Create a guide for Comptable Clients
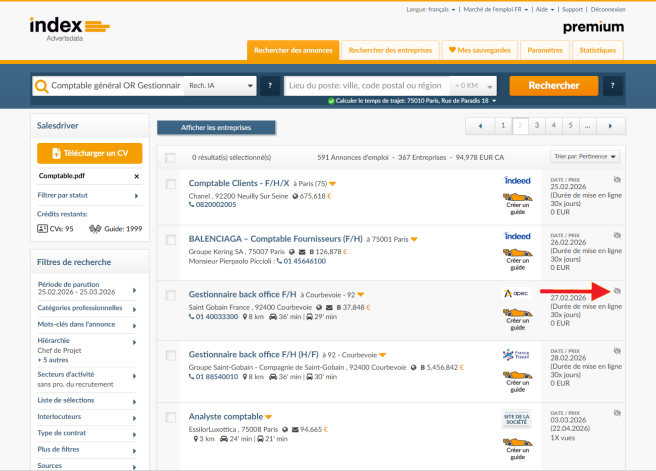This screenshot has width=656, height=471. (x=518, y=204)
